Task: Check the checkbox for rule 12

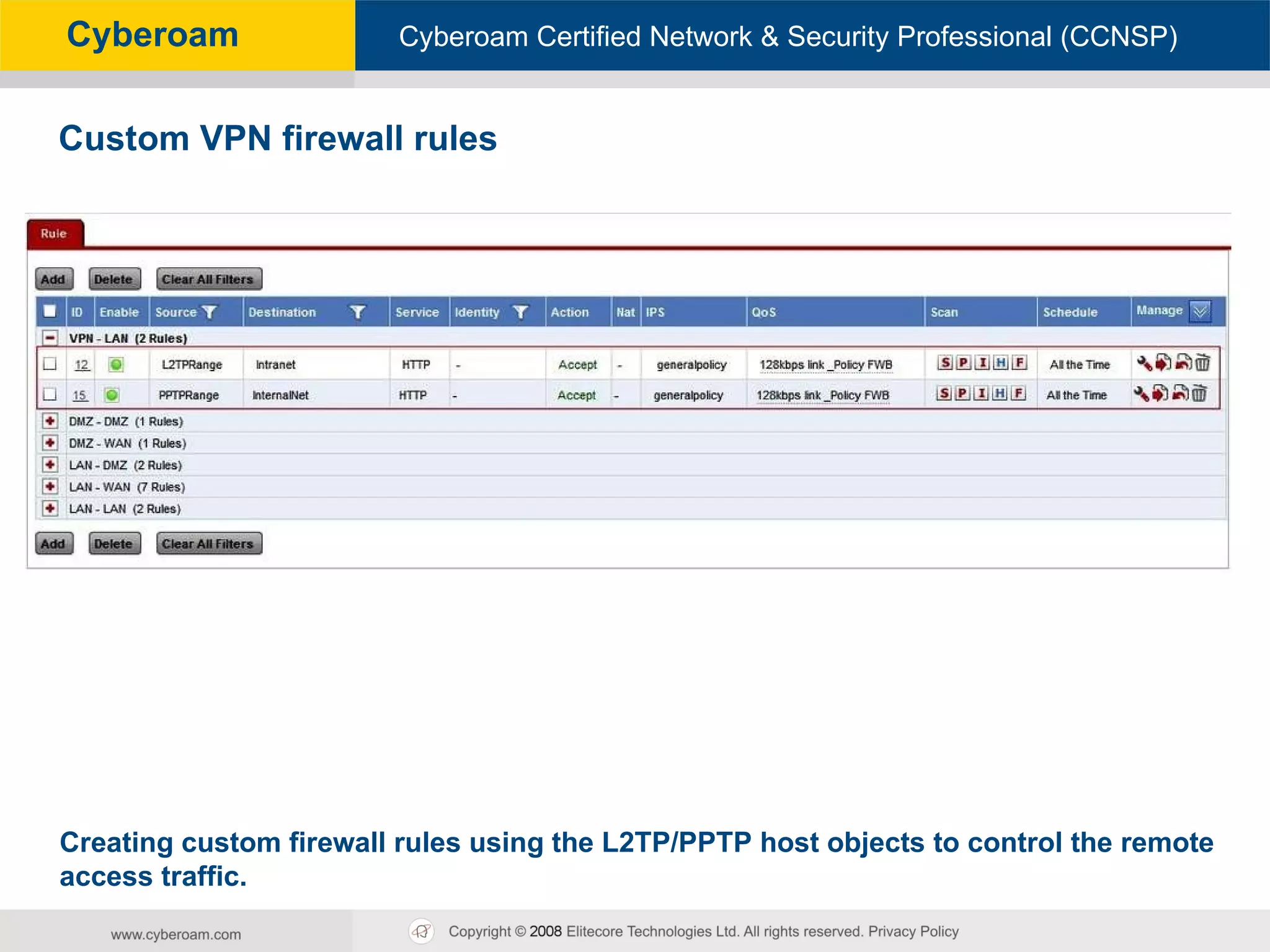Action: [x=50, y=364]
